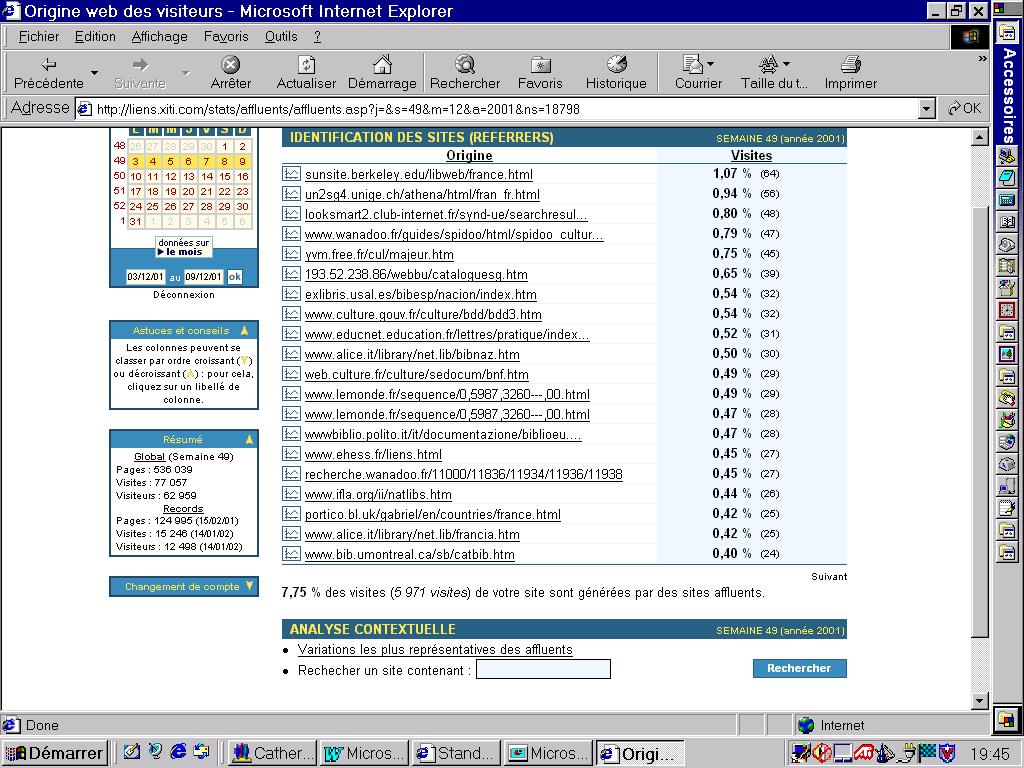Stop loading with Arrêter icon
Image resolution: width=1024 pixels, height=768 pixels.
pos(231,72)
